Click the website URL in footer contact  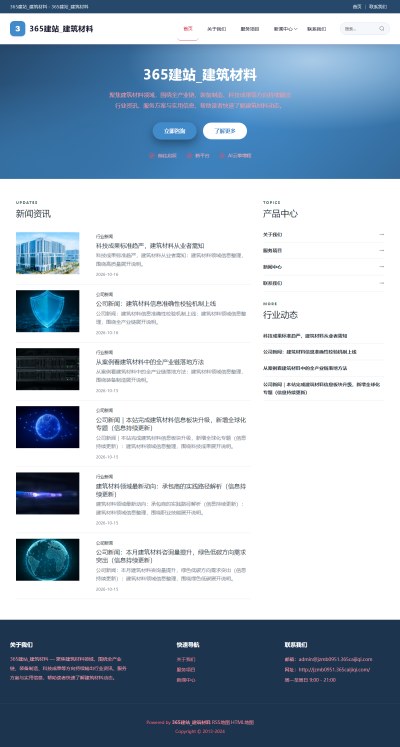334,670
